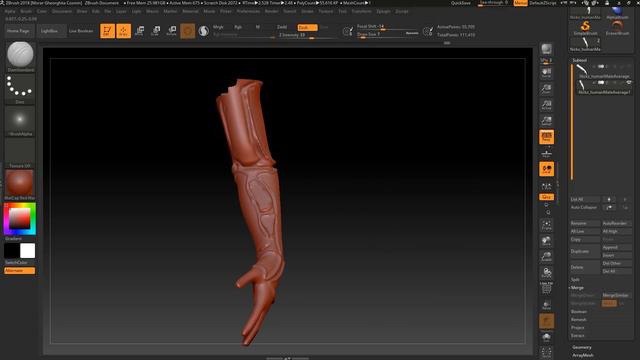Image resolution: width=640 pixels, height=360 pixels.
Task: Click the QuickSave button
Action: (461, 3)
